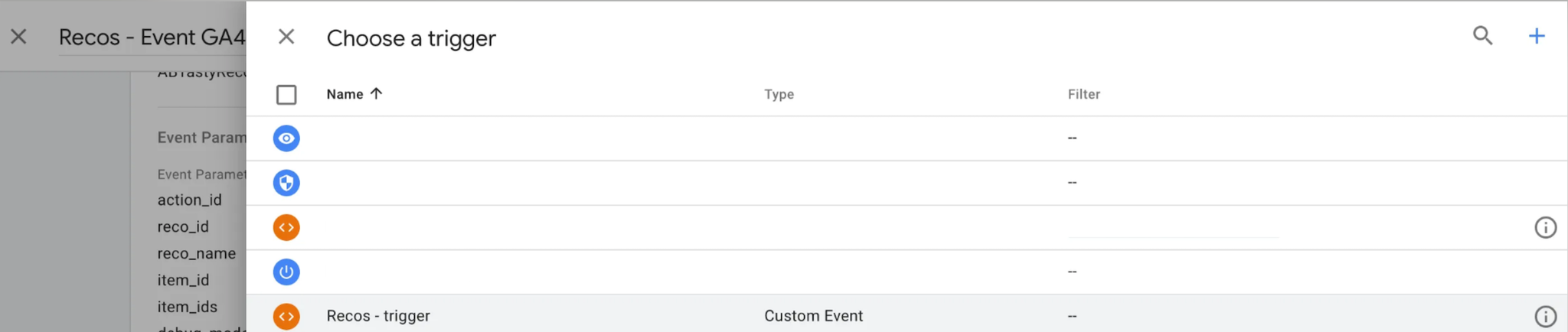Select the blue eye visibility trigger icon
Viewport: 1568px width, 332px height.
pyautogui.click(x=286, y=138)
